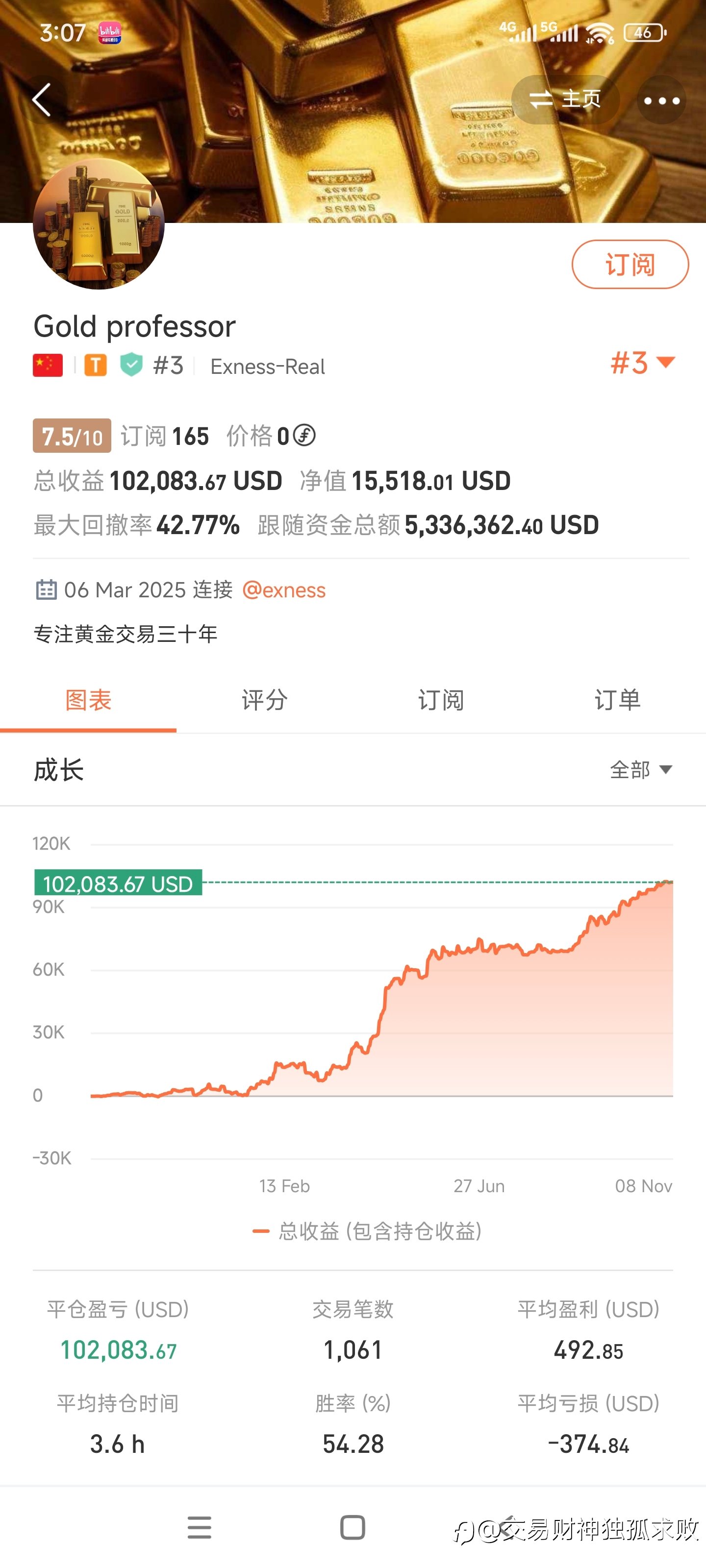Switch to the 评分 rating tab

pos(264,700)
